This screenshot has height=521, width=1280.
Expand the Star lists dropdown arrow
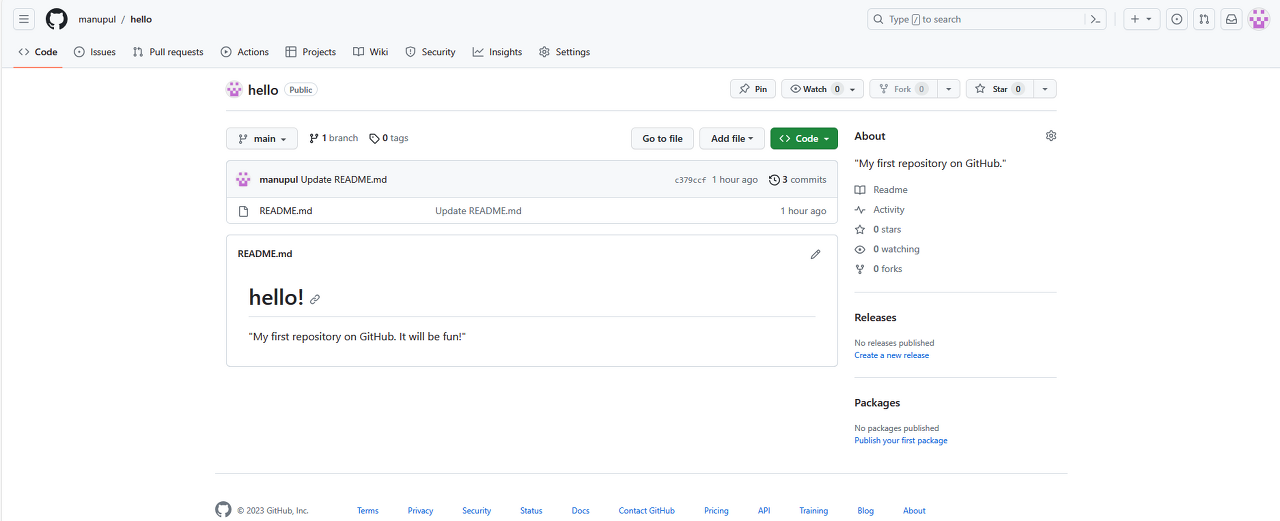(1045, 89)
